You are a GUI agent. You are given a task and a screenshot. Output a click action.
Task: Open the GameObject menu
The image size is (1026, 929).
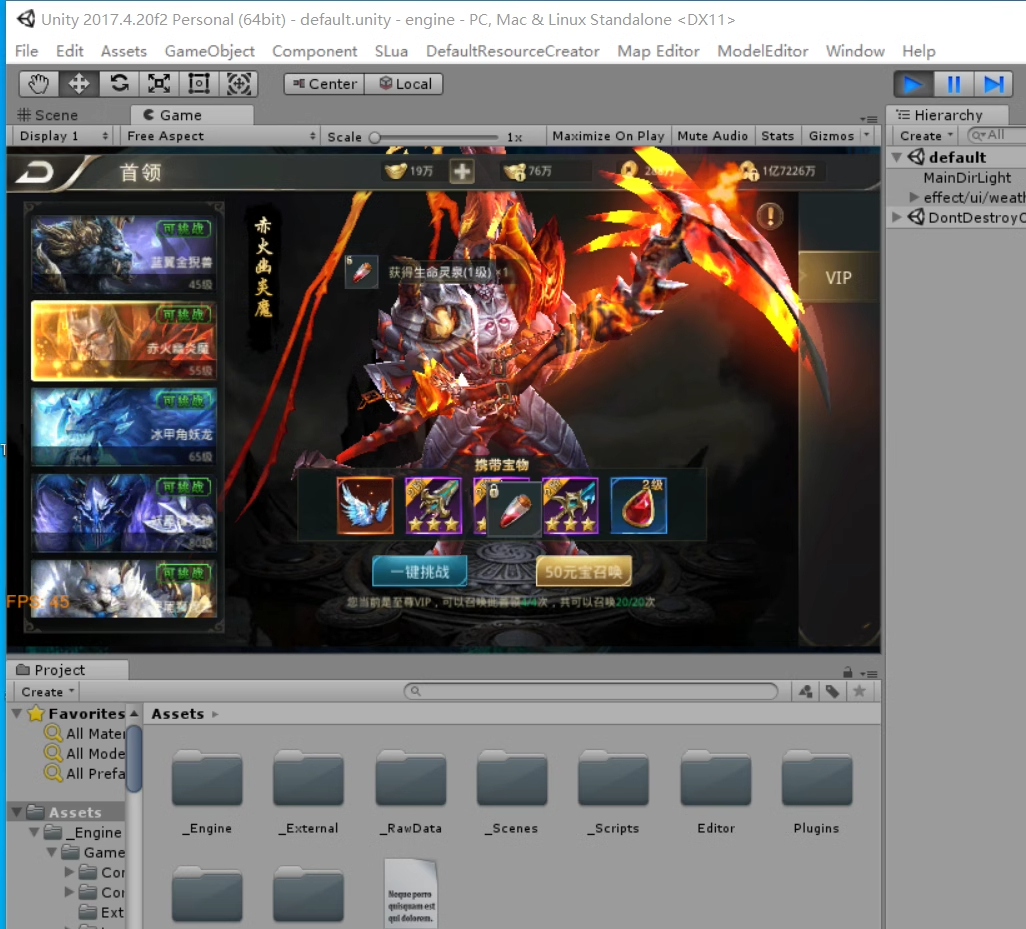[209, 51]
